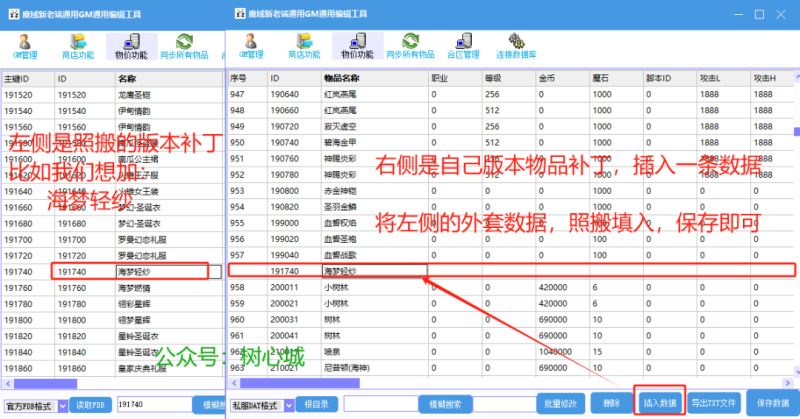Click the 保存数据 button

click(x=772, y=403)
